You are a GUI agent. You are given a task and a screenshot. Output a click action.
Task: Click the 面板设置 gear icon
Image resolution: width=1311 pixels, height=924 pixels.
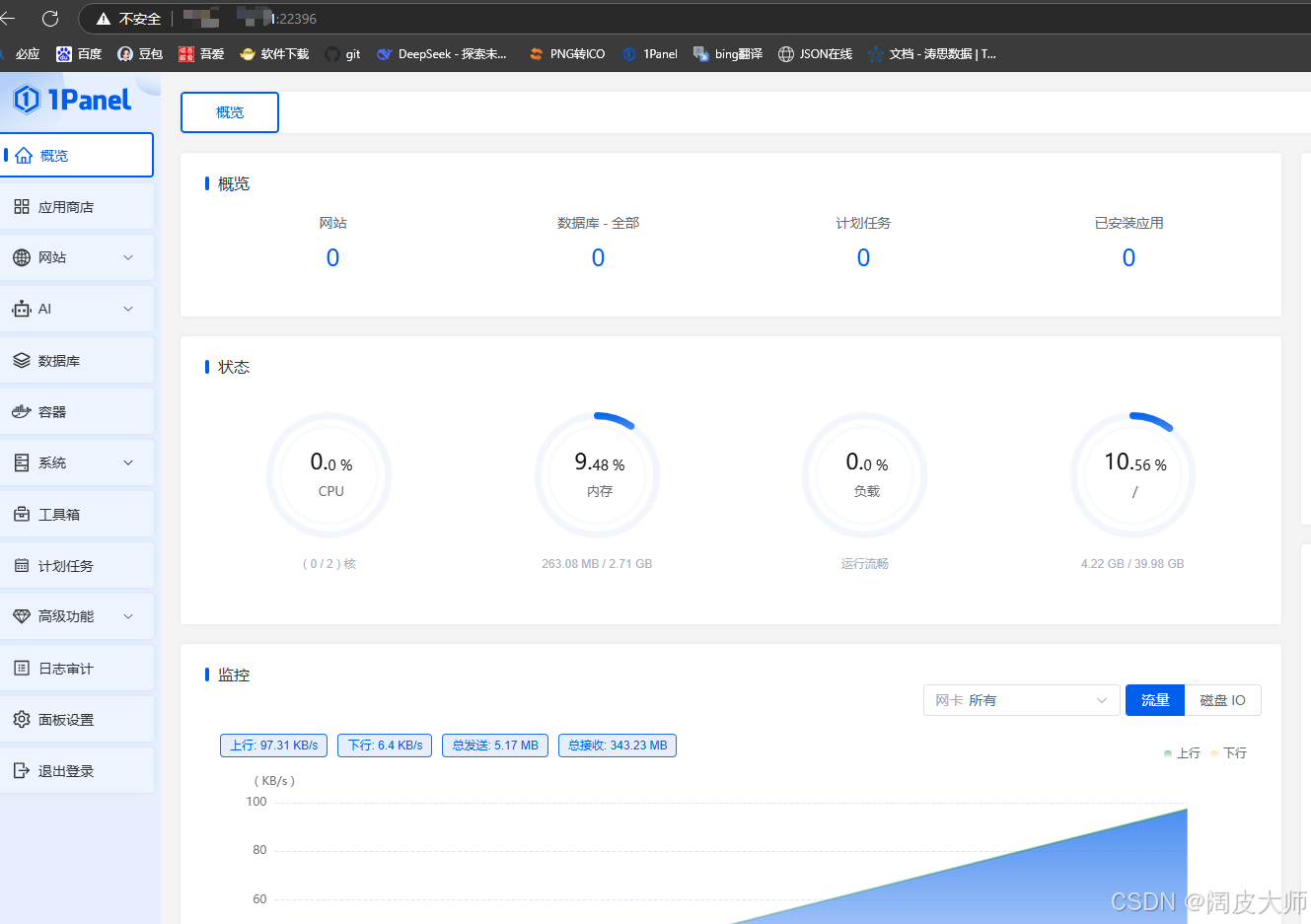tap(22, 720)
